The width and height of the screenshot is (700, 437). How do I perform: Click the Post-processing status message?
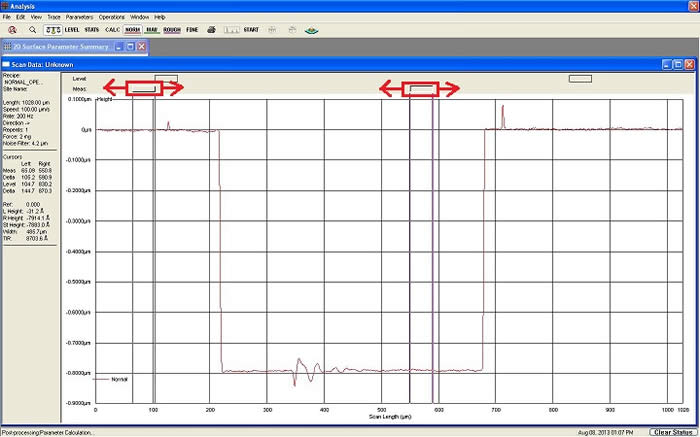47,433
